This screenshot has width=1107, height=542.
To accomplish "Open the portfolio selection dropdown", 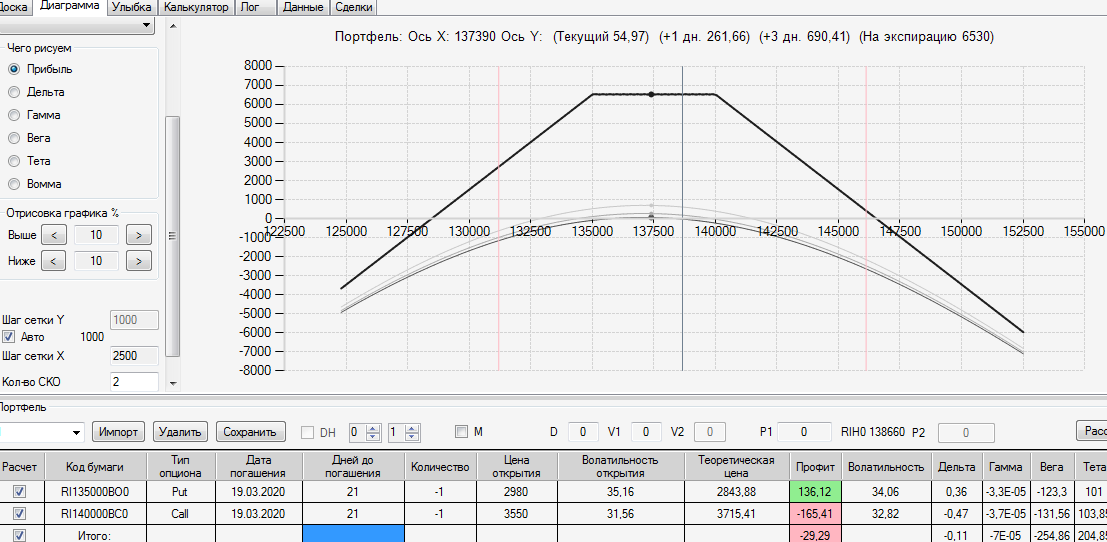I will tap(76, 432).
